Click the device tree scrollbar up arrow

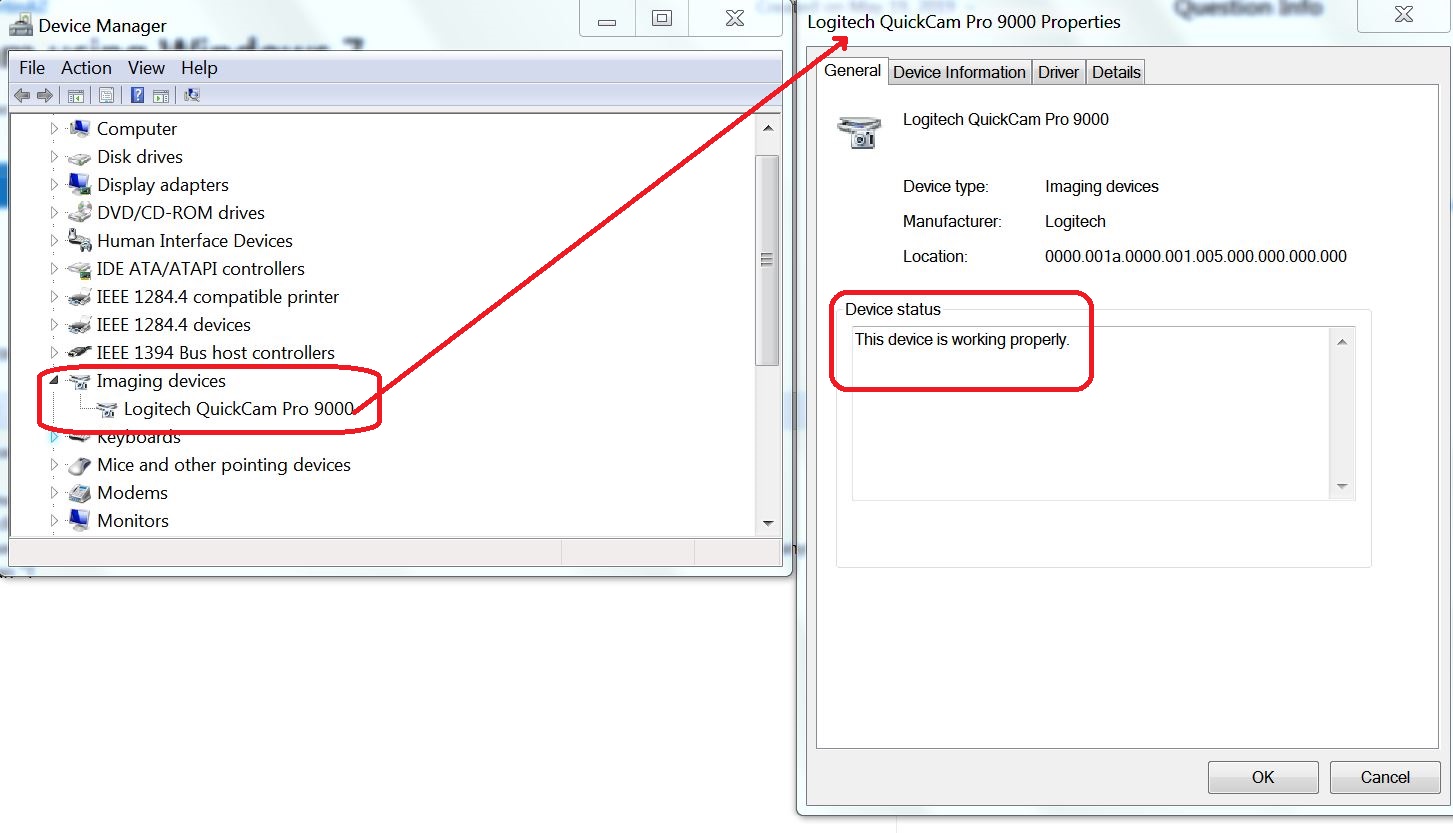click(768, 128)
